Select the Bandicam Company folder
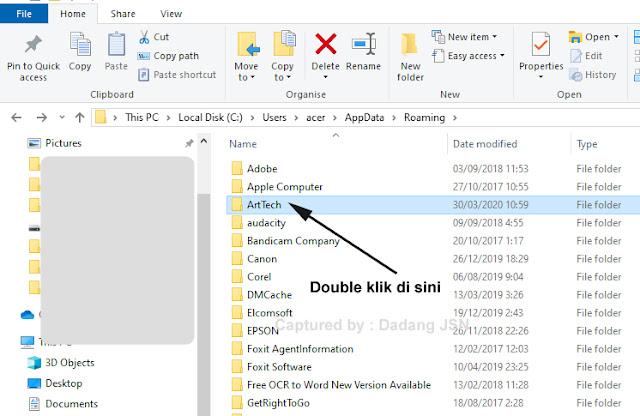Image resolution: width=640 pixels, height=416 pixels. click(293, 241)
